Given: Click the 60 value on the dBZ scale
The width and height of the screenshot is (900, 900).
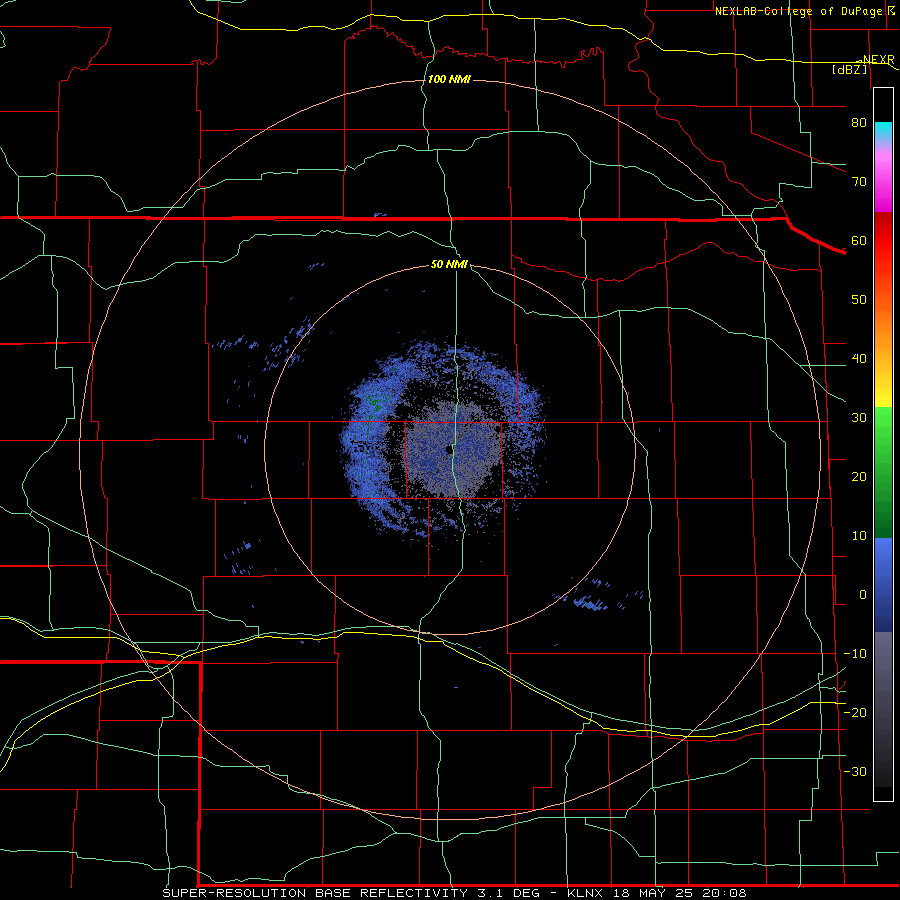Looking at the screenshot, I should pos(859,240).
